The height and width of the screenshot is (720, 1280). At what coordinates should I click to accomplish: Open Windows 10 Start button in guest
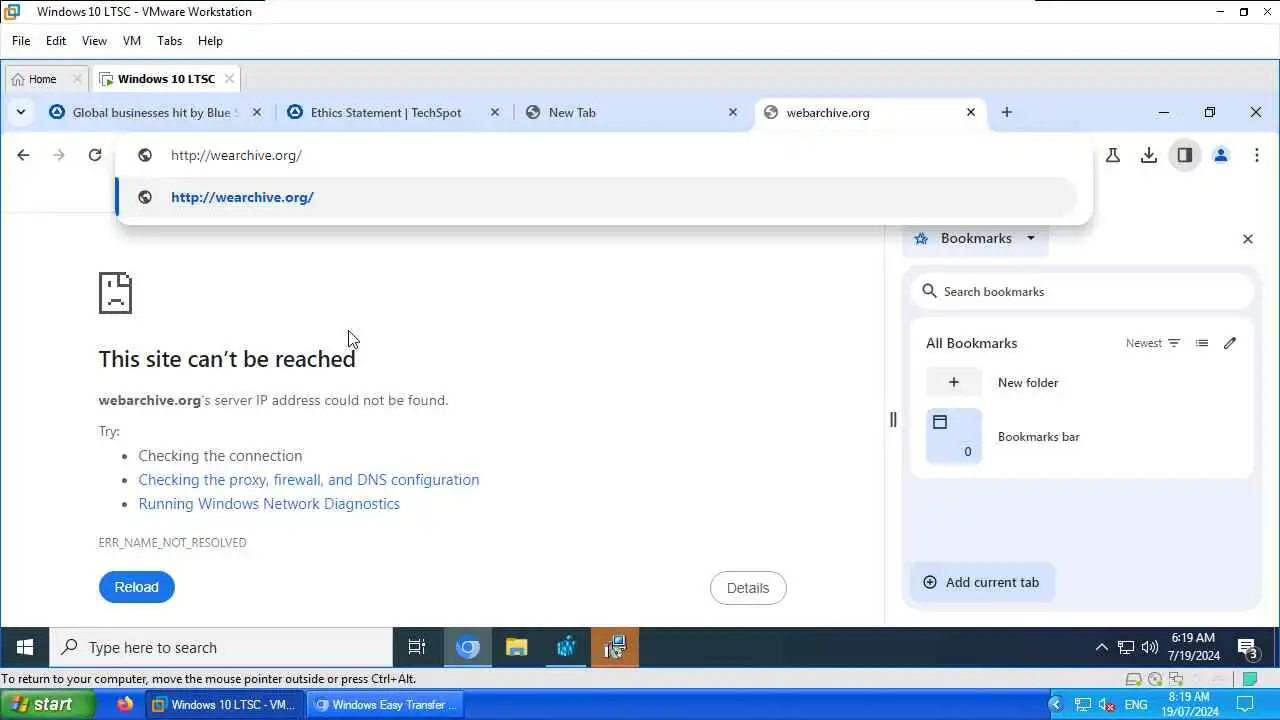[x=25, y=647]
